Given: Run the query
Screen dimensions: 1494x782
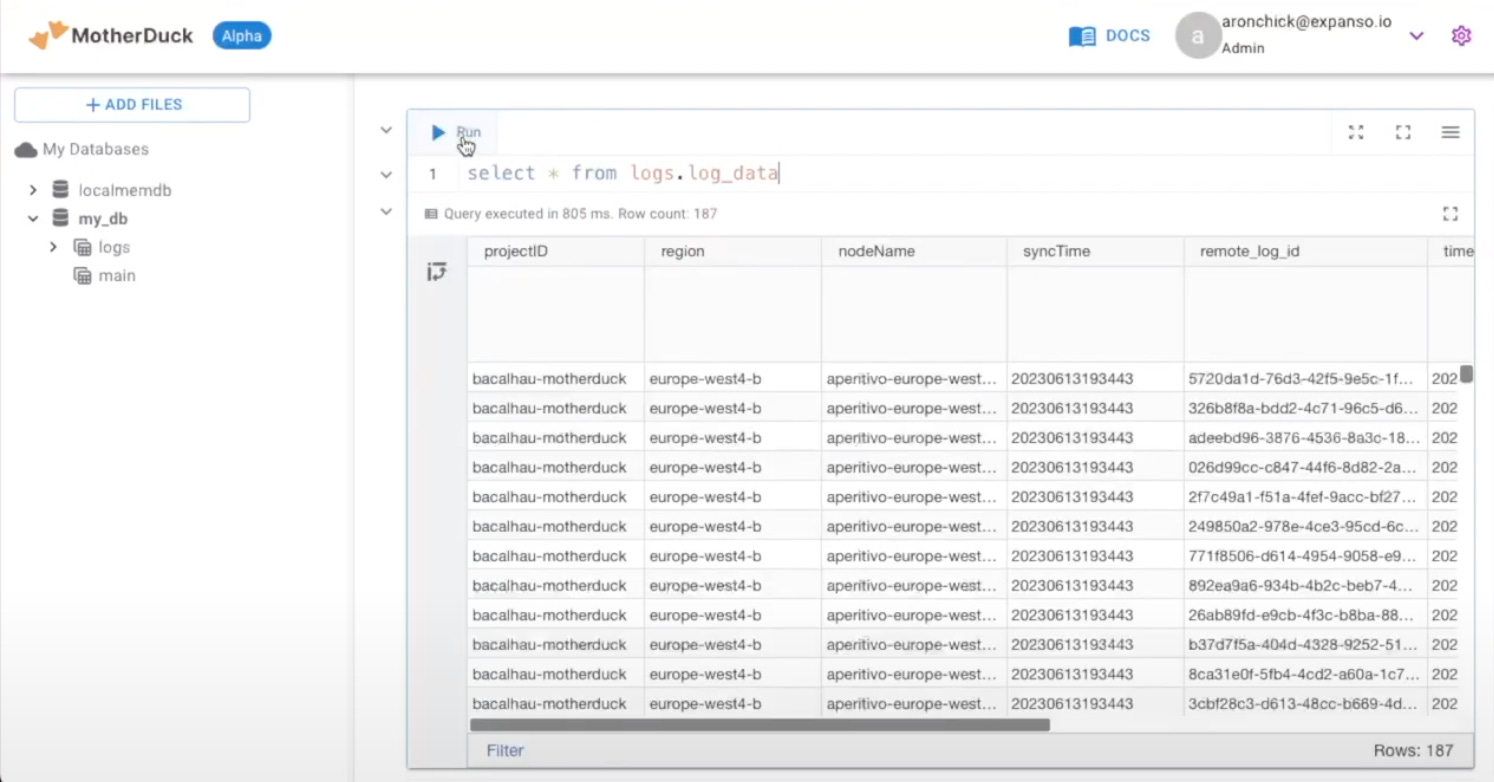Looking at the screenshot, I should click(x=456, y=132).
